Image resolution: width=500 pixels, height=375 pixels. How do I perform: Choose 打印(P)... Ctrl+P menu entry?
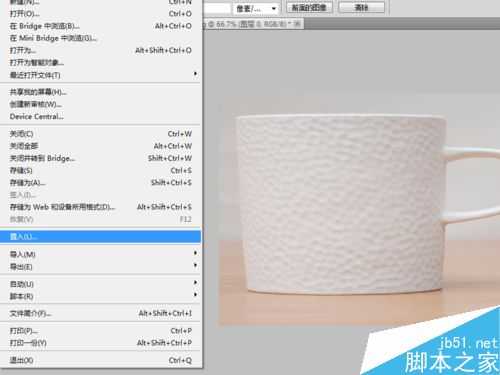coord(100,331)
